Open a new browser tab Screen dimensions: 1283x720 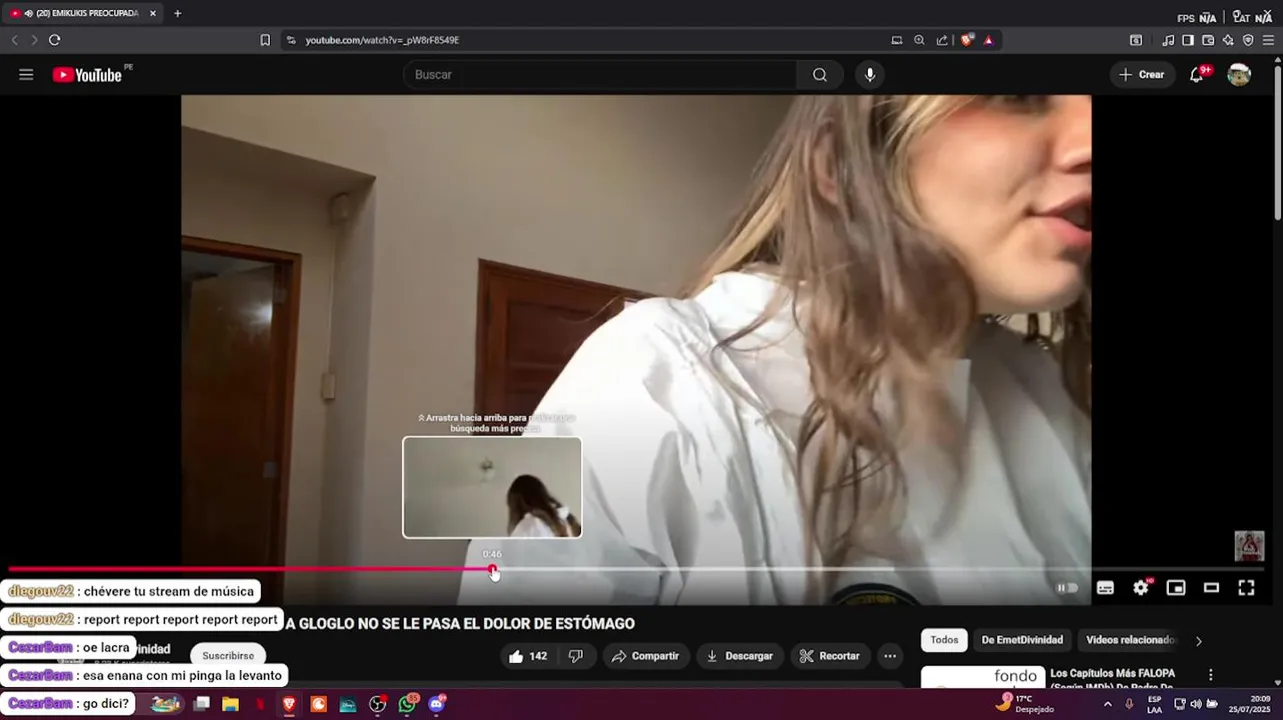pos(177,14)
